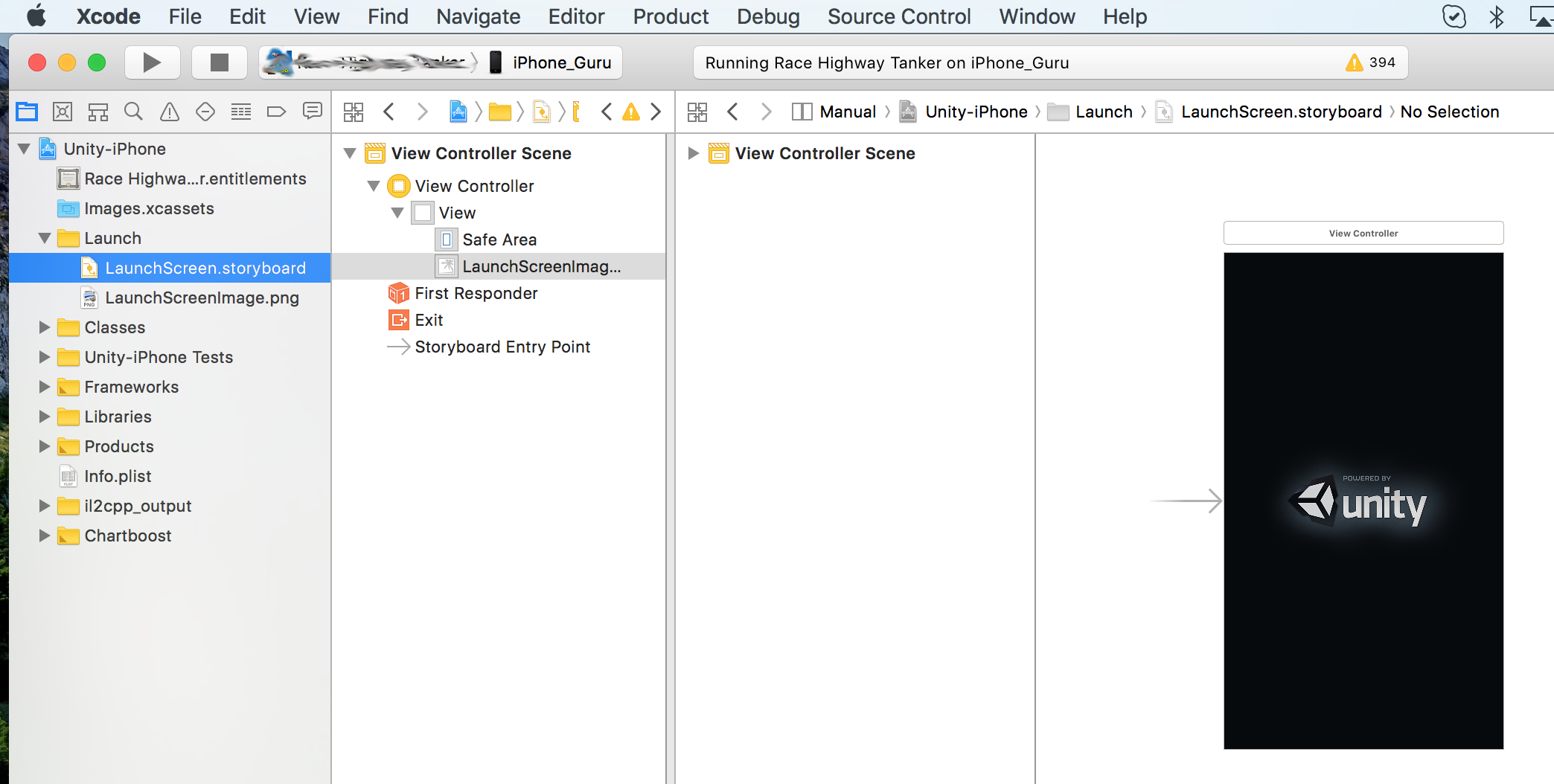Select Storyboard Entry Point in outline
The height and width of the screenshot is (784, 1554).
499,347
